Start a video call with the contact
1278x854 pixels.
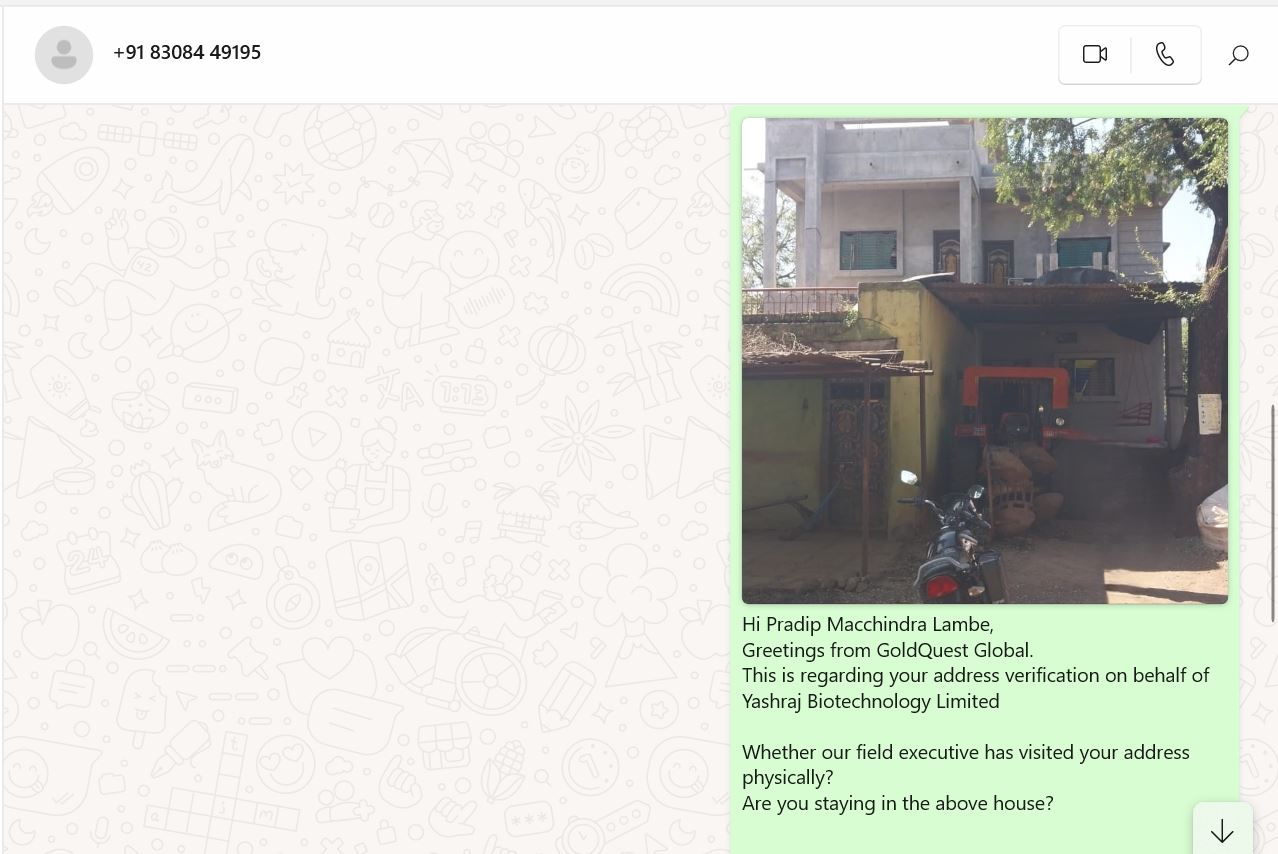coord(1095,54)
